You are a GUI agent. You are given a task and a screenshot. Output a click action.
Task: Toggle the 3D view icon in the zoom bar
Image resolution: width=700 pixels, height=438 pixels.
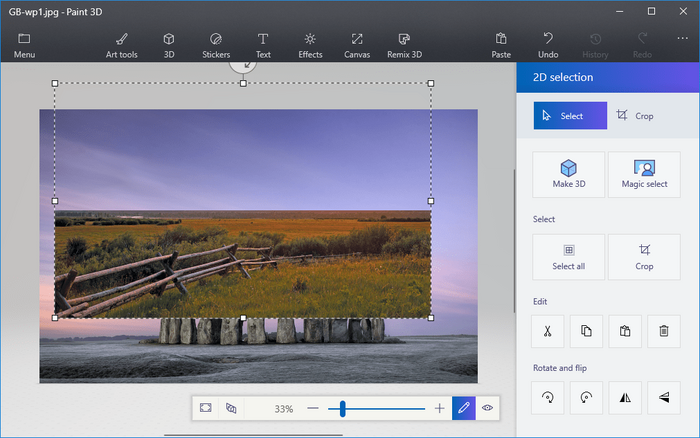point(231,408)
